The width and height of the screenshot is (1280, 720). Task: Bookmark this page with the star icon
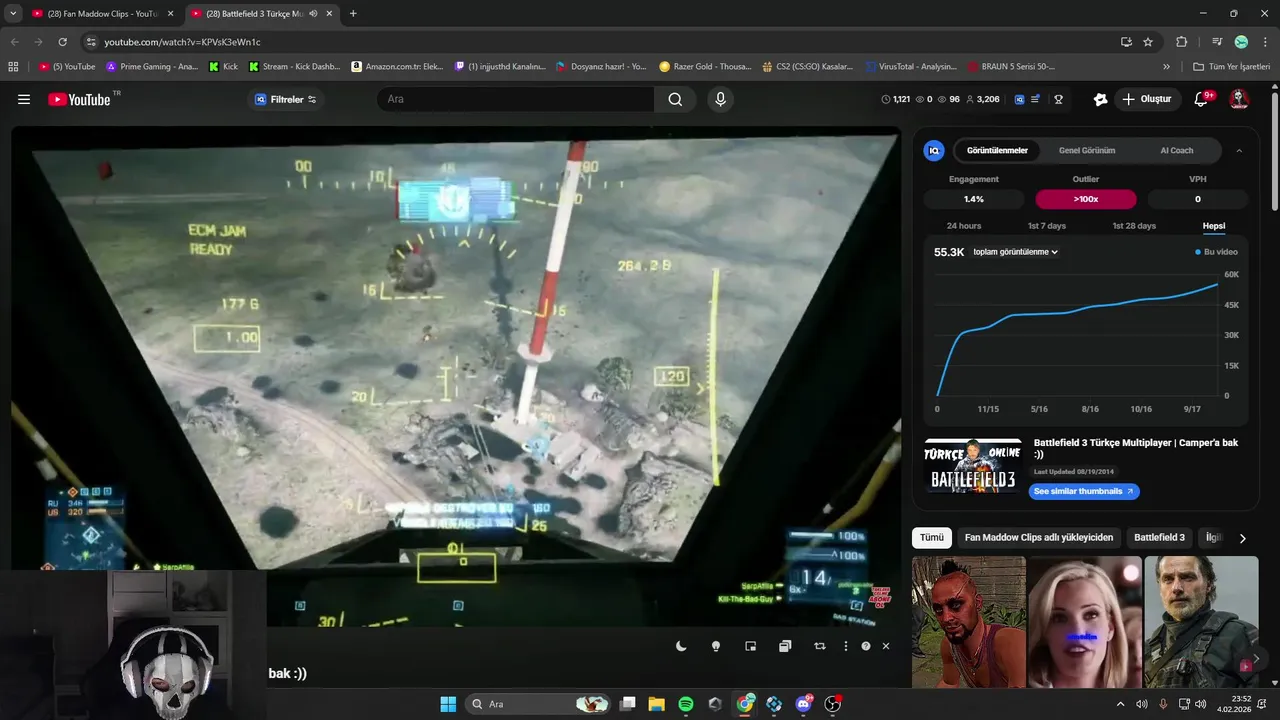click(x=1148, y=42)
